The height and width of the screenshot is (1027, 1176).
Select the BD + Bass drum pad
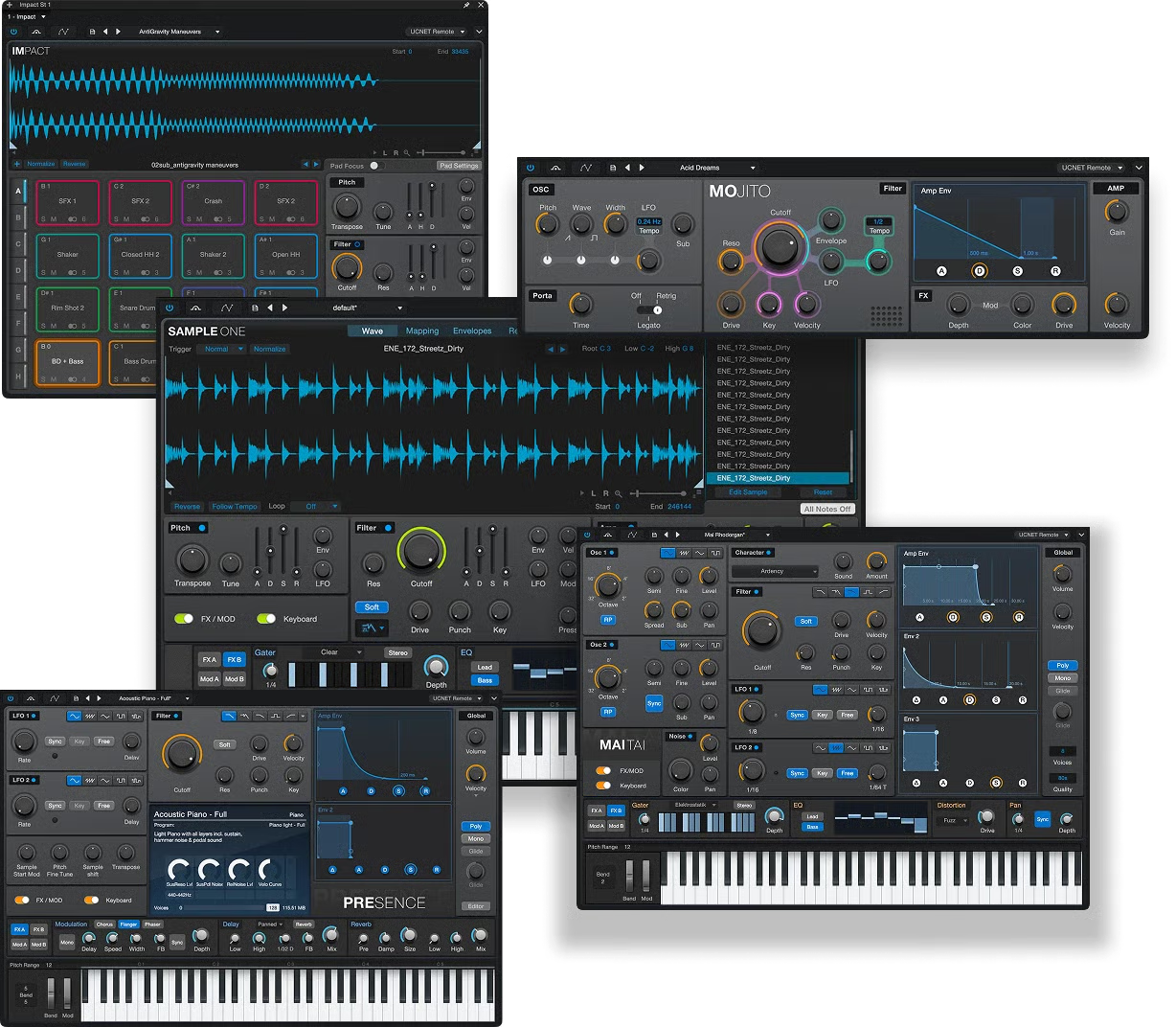tap(67, 362)
